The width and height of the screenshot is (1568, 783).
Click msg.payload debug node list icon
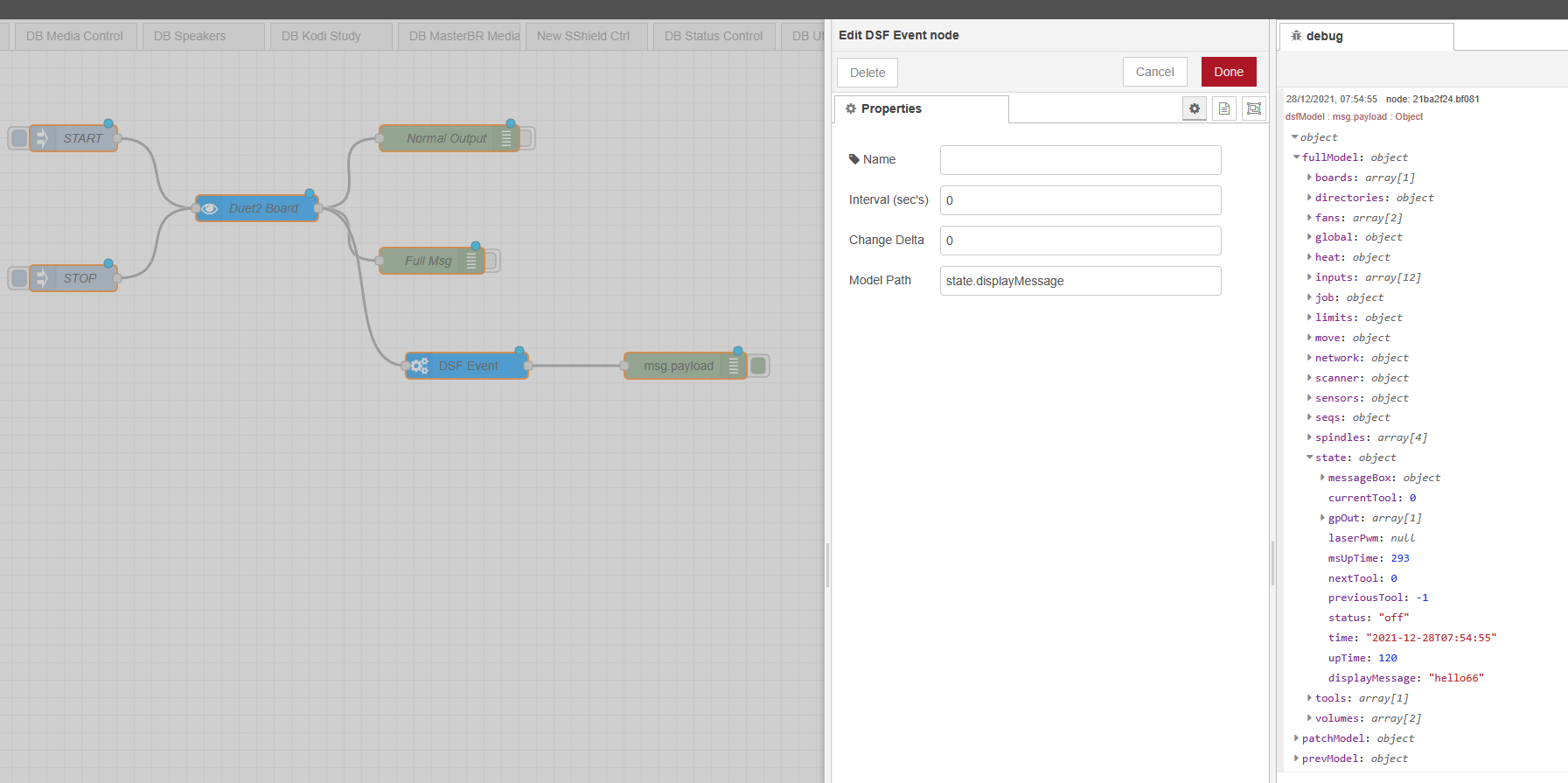pyautogui.click(x=734, y=366)
